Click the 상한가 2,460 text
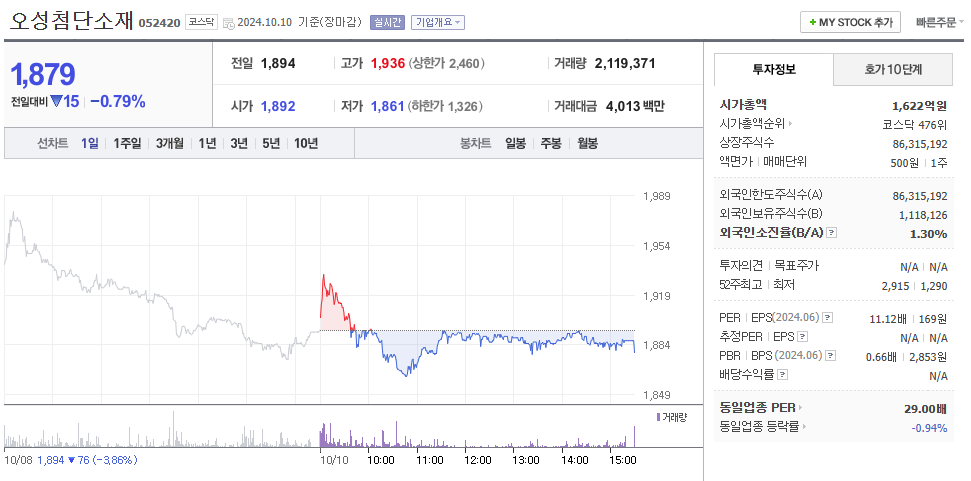Screen dimensions: 971x481 (x=446, y=63)
